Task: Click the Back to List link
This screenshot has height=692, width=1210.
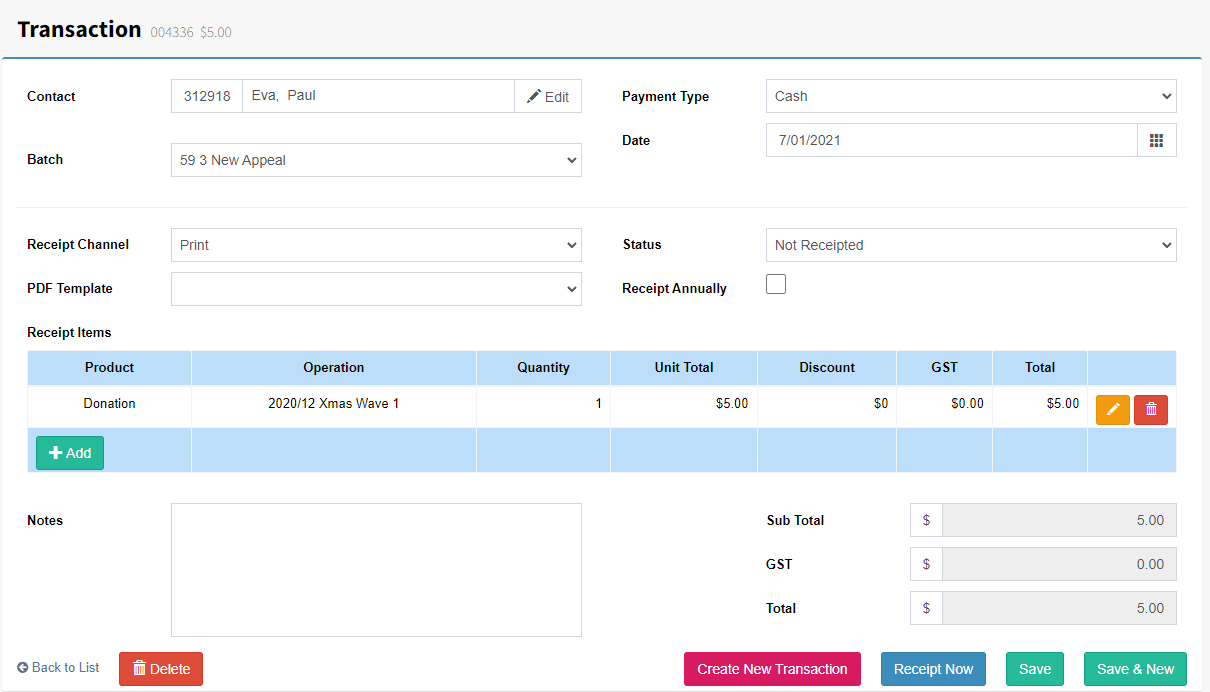Action: tap(58, 667)
